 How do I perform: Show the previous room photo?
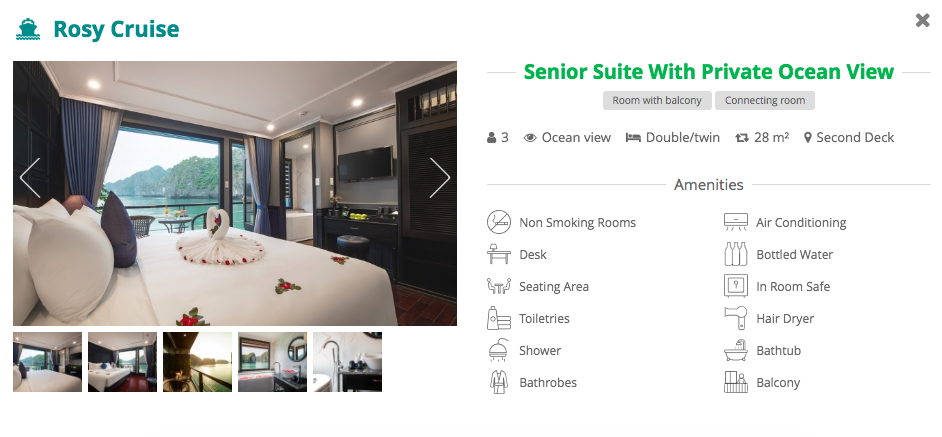30,178
